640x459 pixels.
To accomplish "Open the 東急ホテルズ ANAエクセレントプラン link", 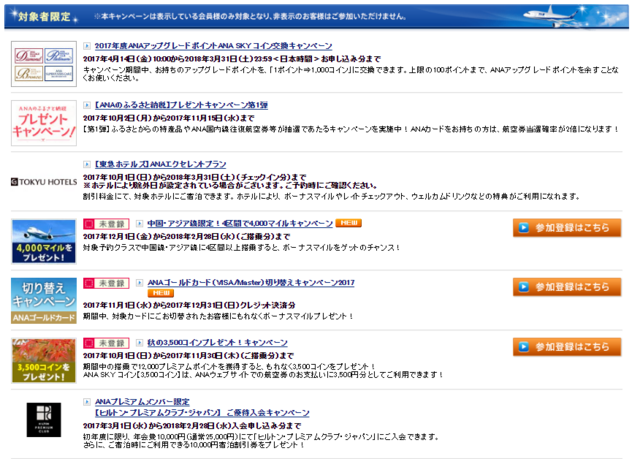I will 160,164.
